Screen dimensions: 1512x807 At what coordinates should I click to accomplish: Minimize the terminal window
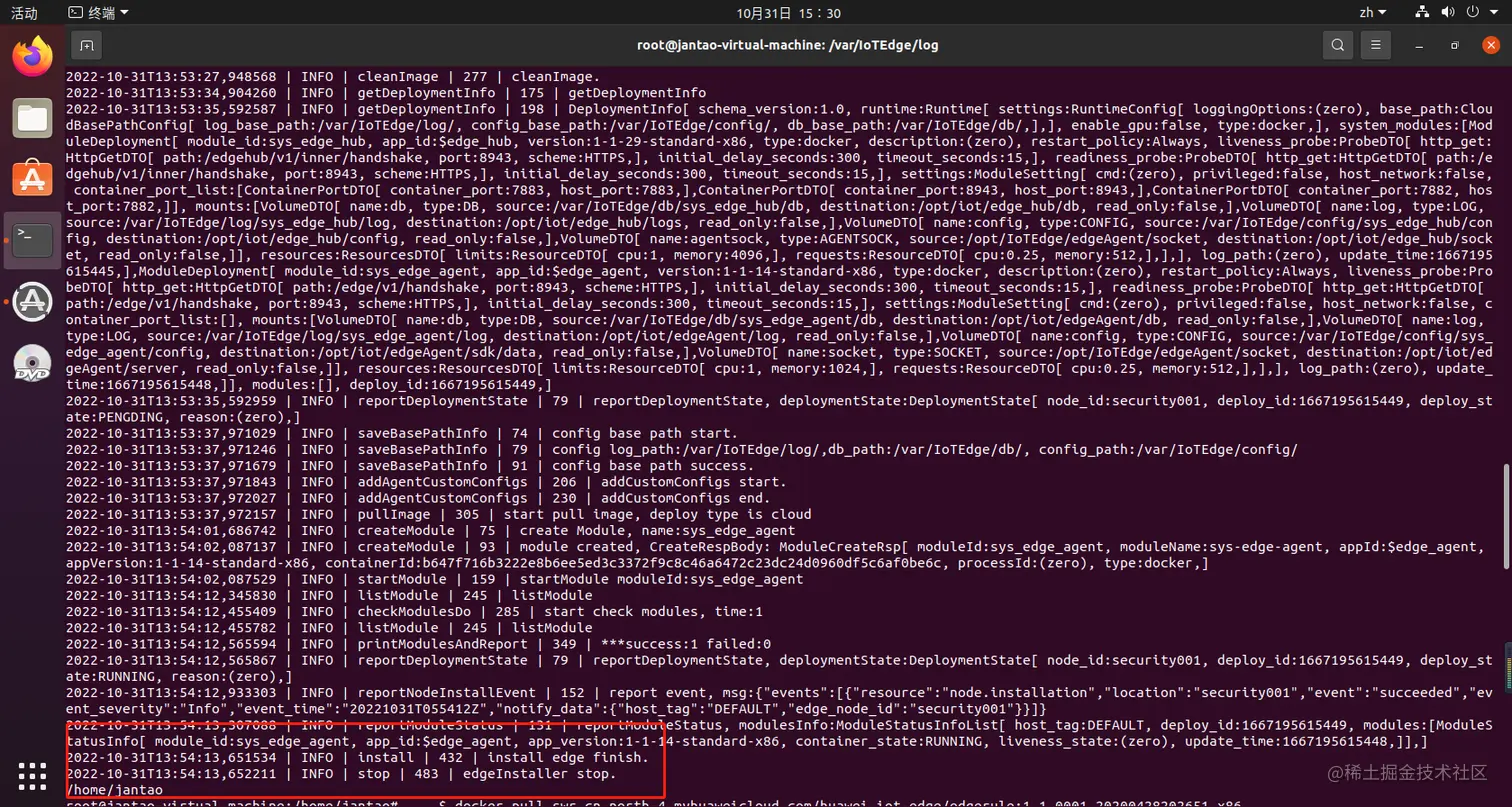[1421, 45]
